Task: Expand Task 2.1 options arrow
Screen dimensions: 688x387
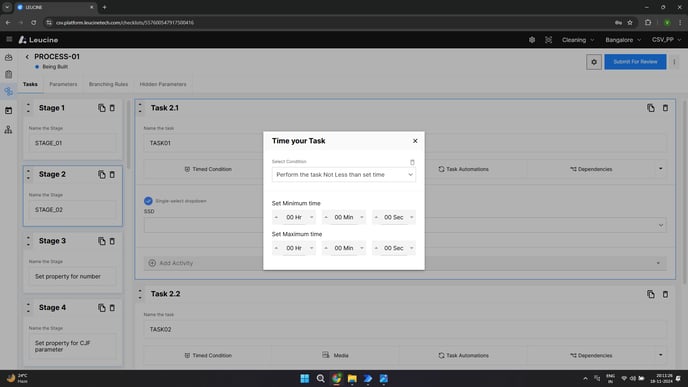Action: 660,169
